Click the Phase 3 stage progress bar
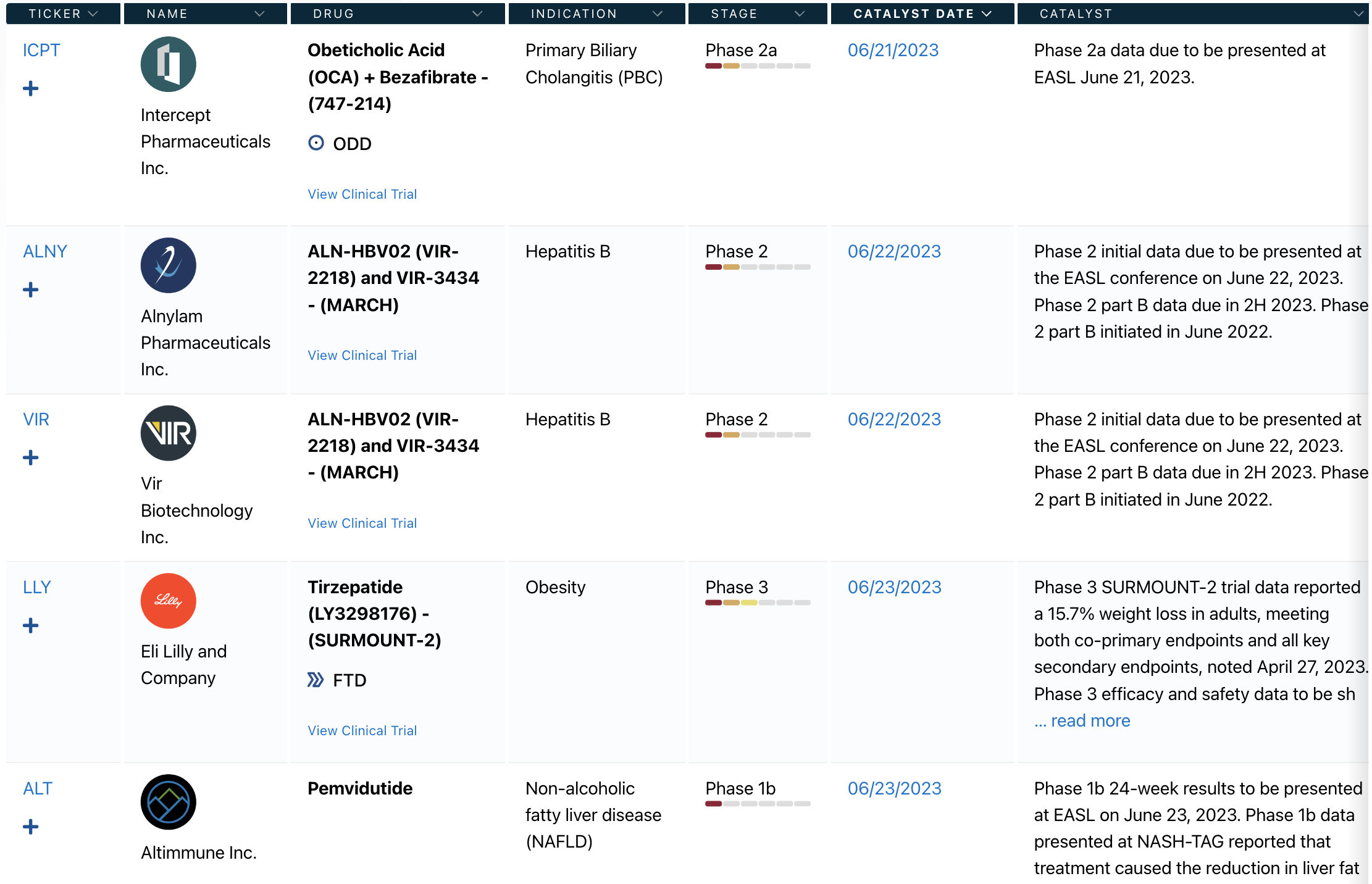Viewport: 1372px width, 884px height. pos(758,603)
